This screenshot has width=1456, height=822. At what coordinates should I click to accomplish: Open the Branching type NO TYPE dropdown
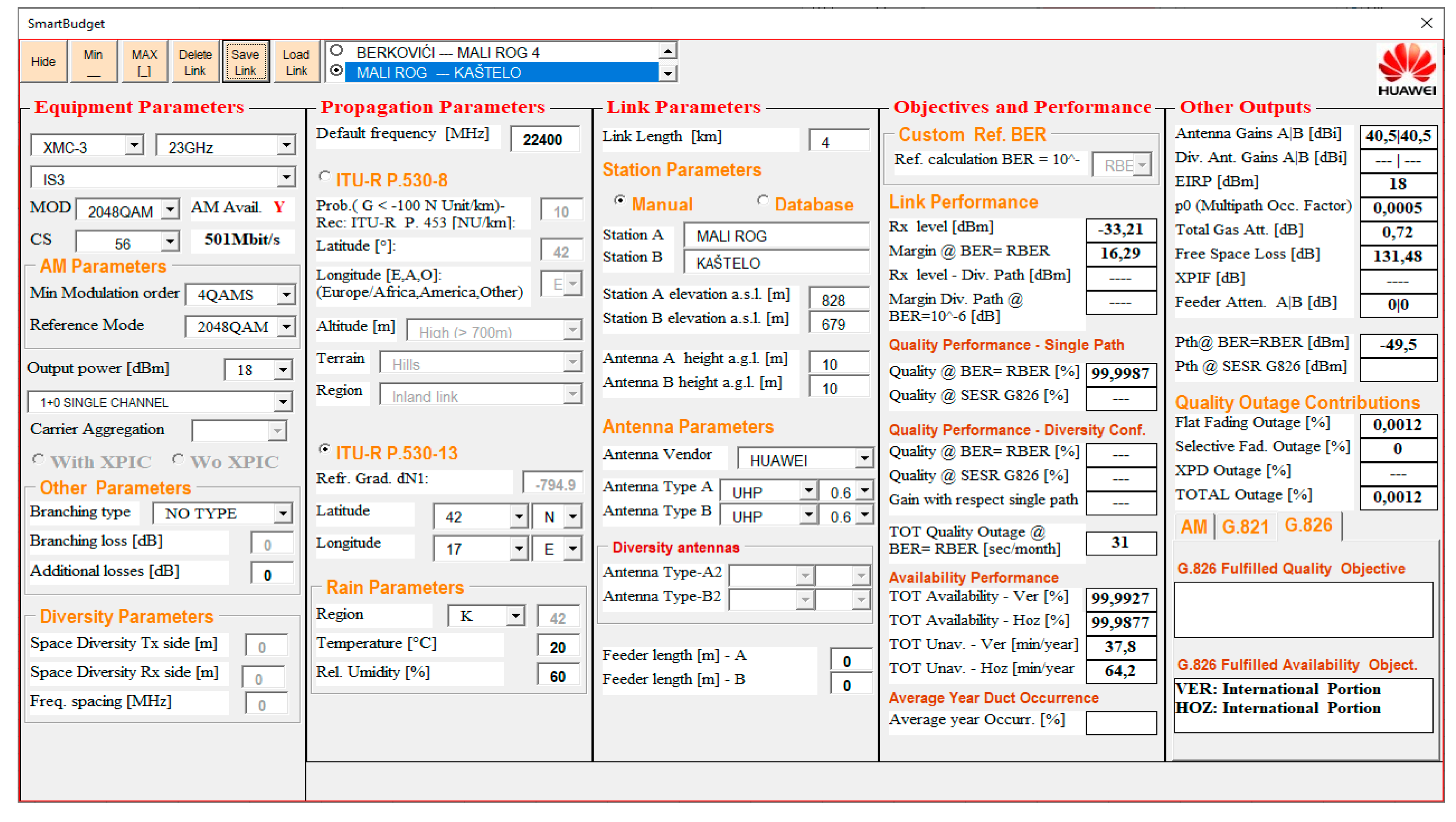282,513
